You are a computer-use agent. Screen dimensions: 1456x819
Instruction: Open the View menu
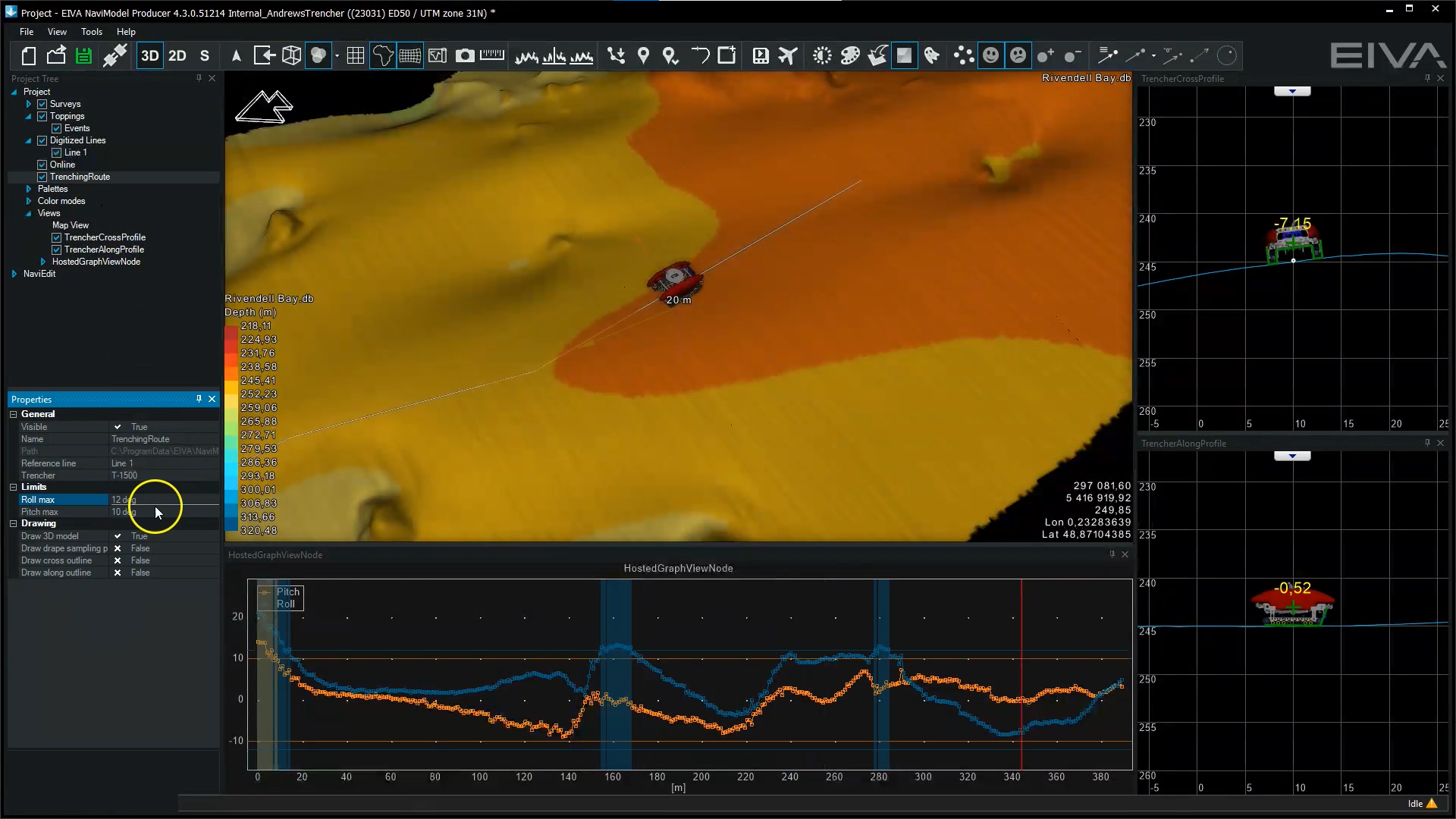[57, 32]
